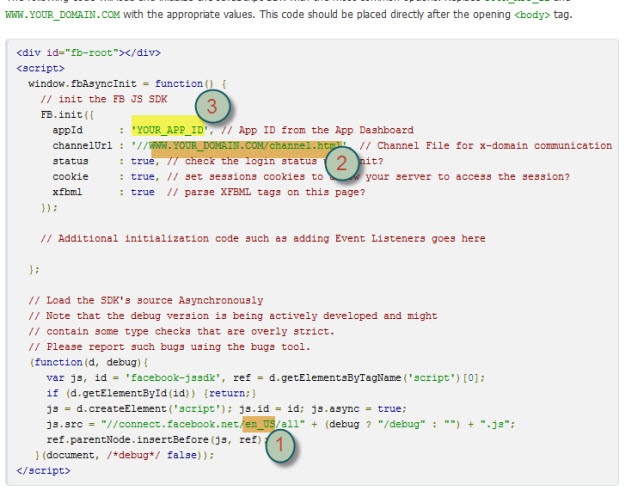Click the highlighted 'YOUR_APP_ID' value
The image size is (630, 488).
click(x=169, y=130)
